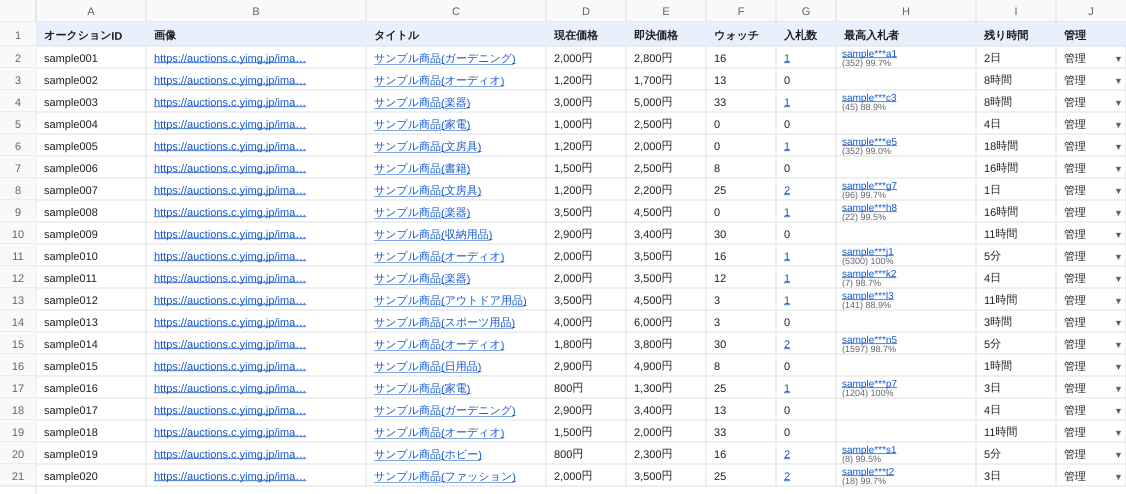Select the 即決価格 header cell

point(666,34)
